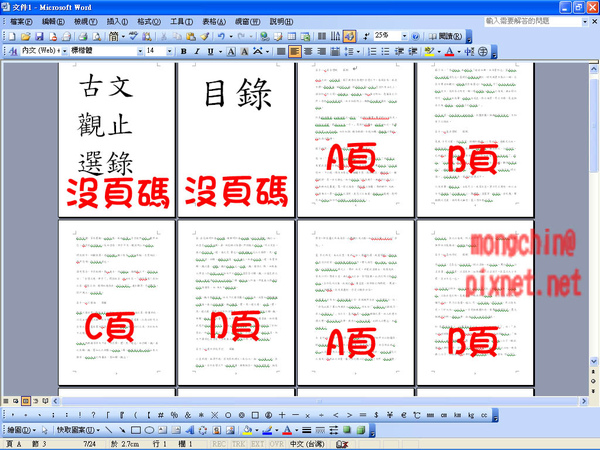Apply the blue line color brush

267,430
